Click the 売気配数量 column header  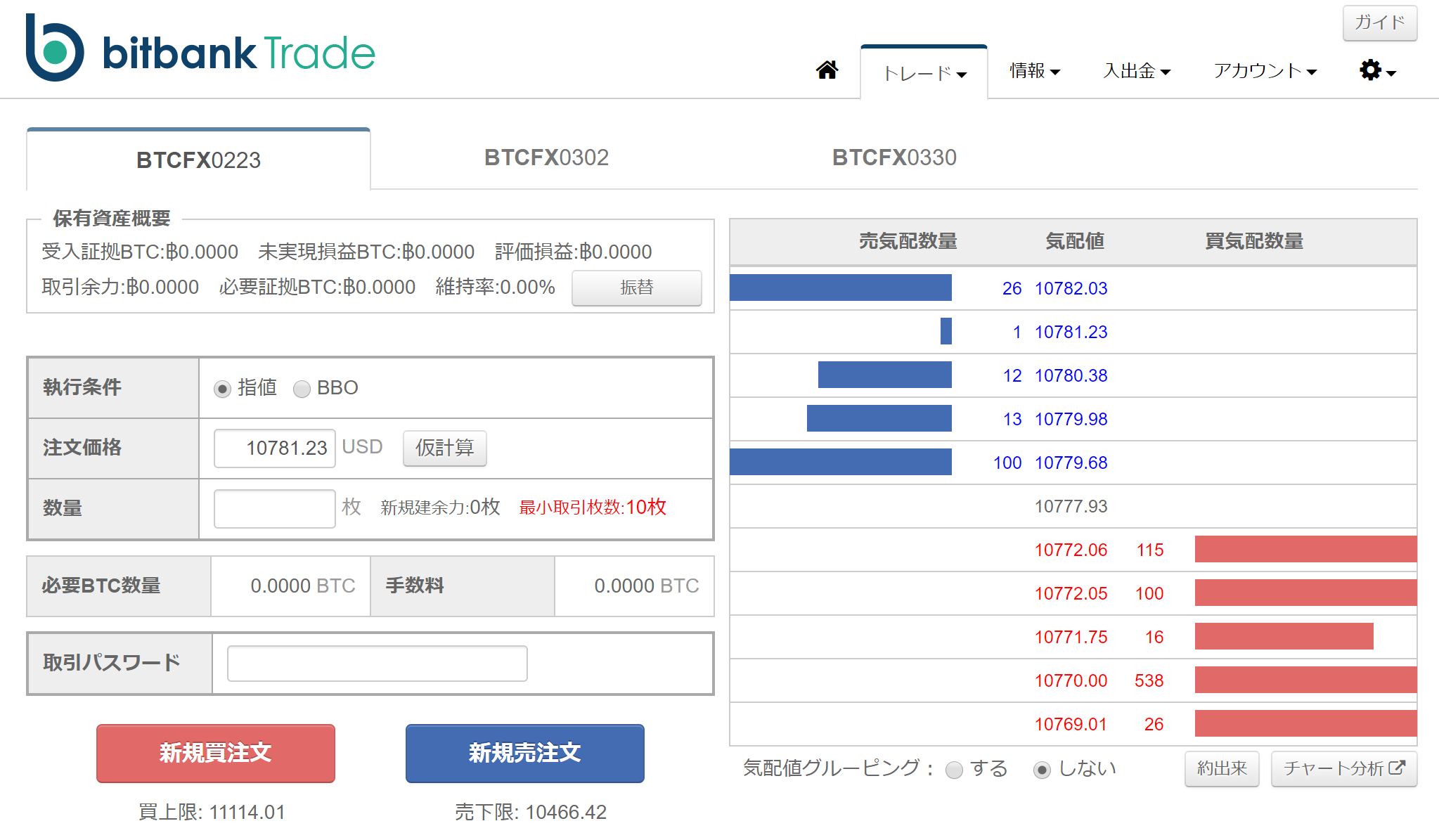(x=908, y=241)
